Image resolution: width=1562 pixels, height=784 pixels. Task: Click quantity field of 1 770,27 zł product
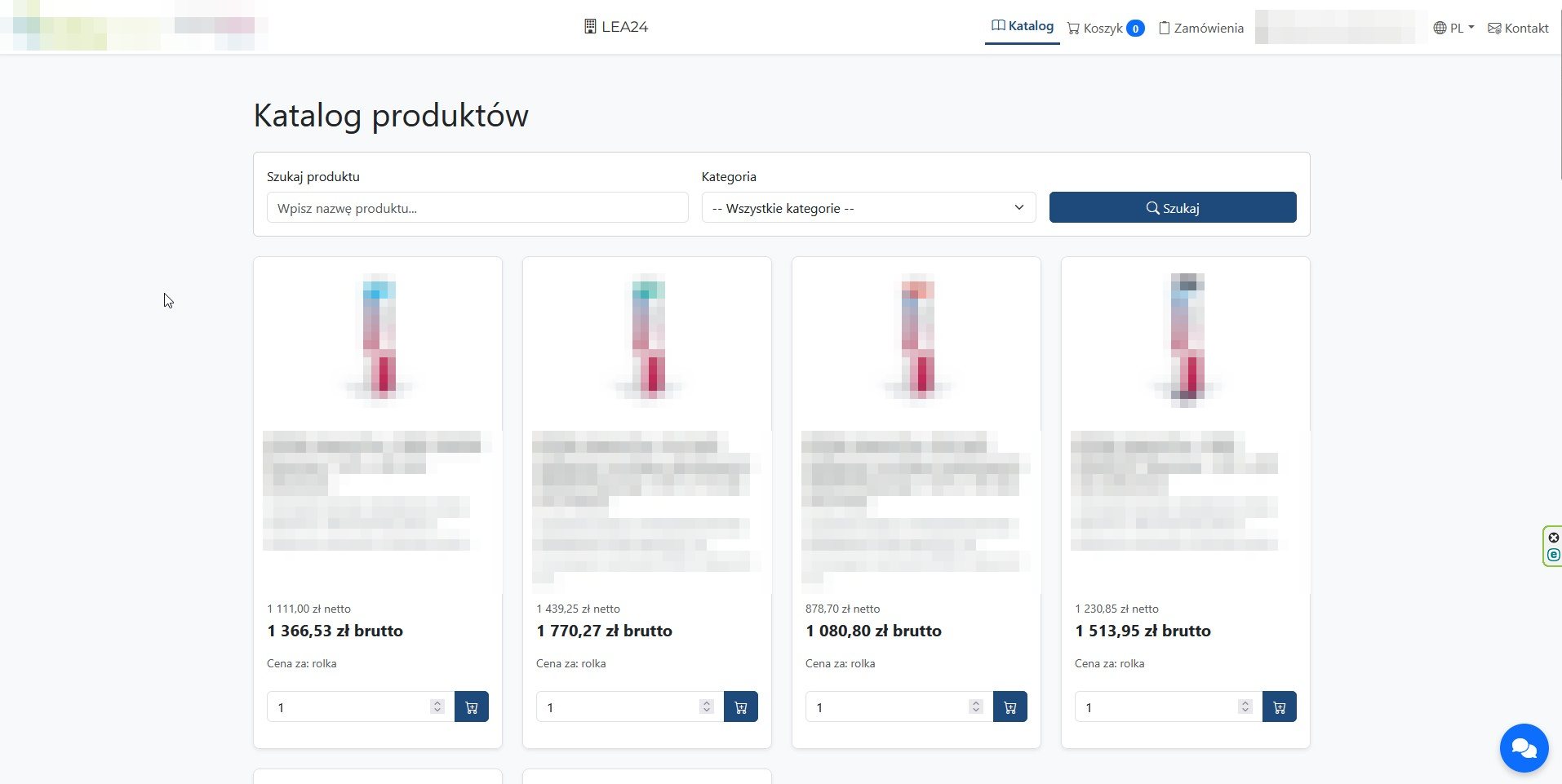tap(630, 706)
